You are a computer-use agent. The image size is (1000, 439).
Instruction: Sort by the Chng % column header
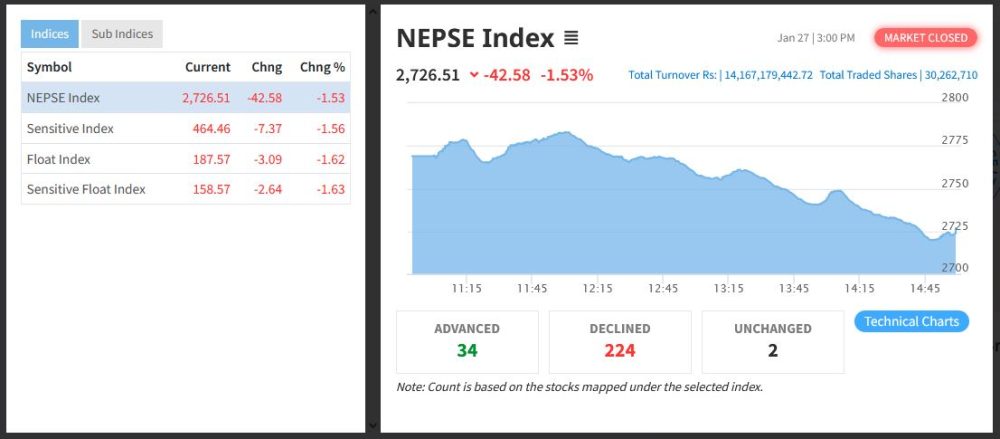(322, 67)
